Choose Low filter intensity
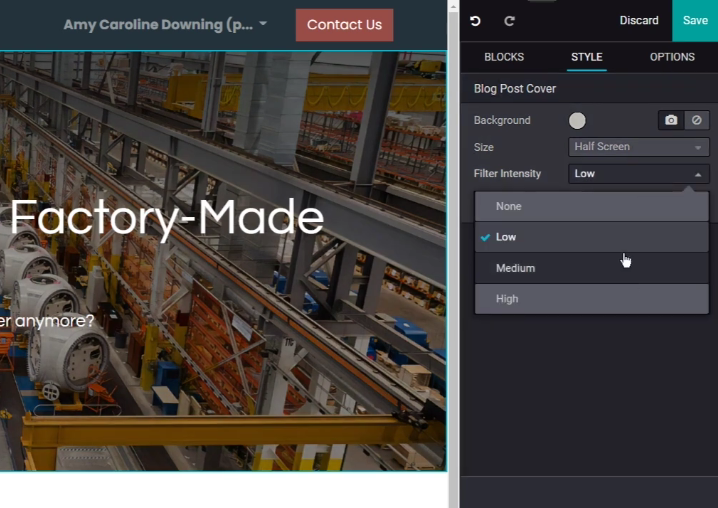Image resolution: width=718 pixels, height=508 pixels. coord(592,237)
